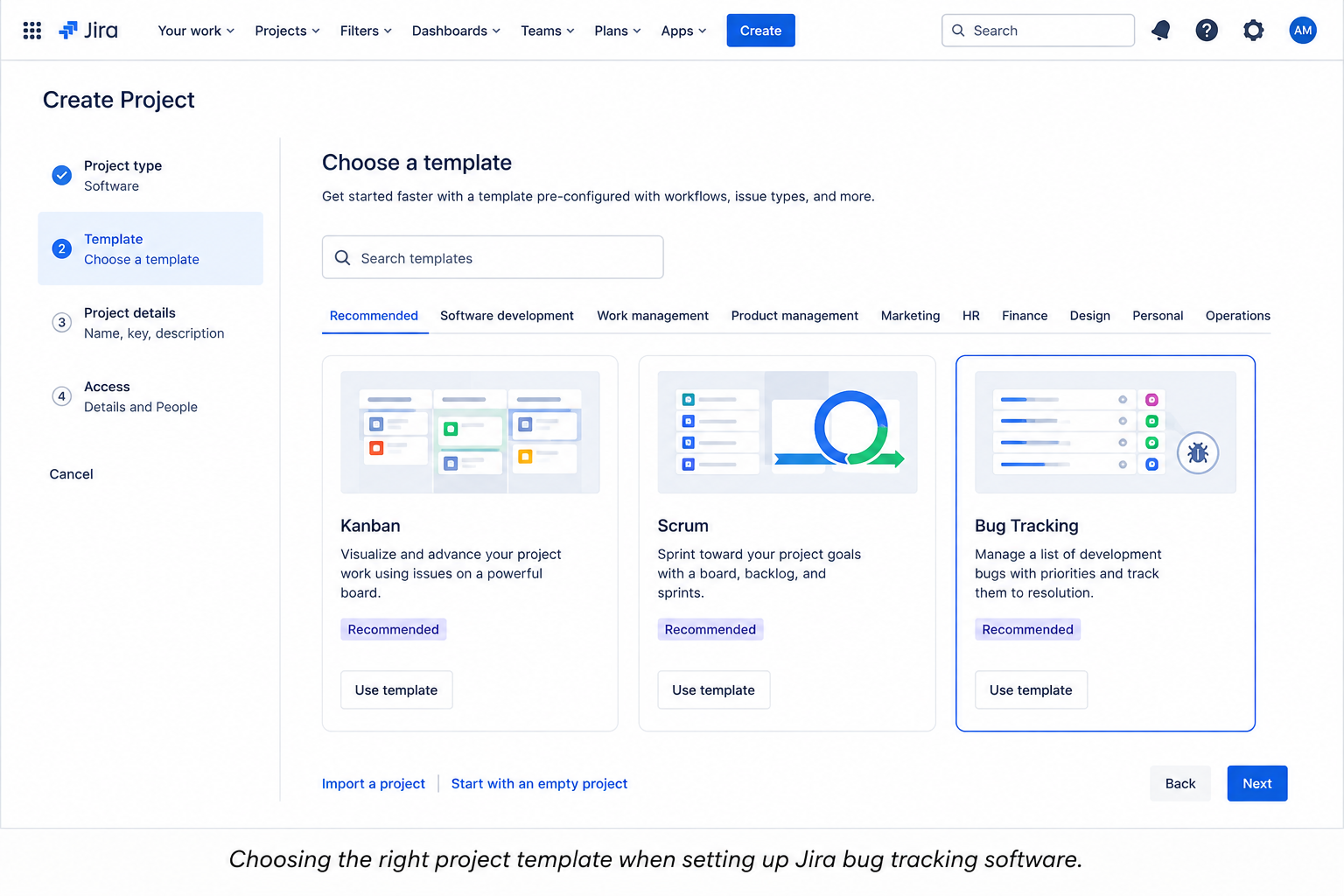The image size is (1344, 896).
Task: Click the magnifier icon in Search templates
Action: pos(343,258)
